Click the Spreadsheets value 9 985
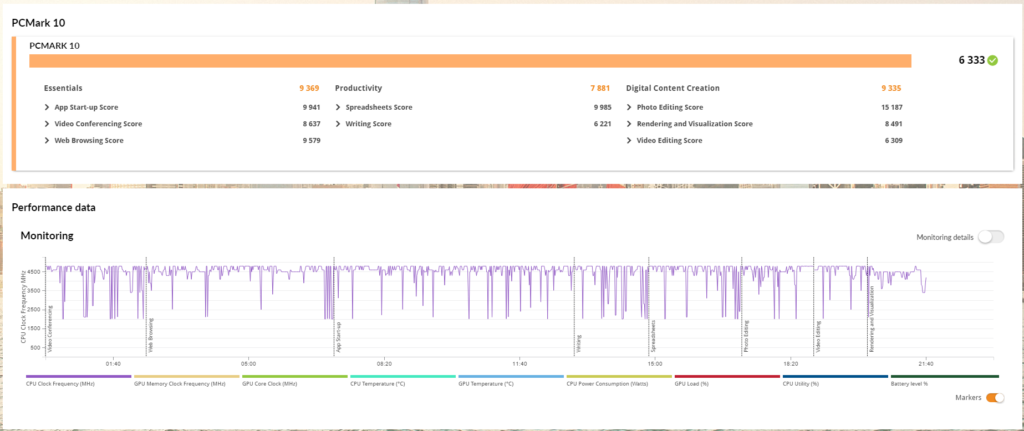The height and width of the screenshot is (431, 1024). point(603,107)
